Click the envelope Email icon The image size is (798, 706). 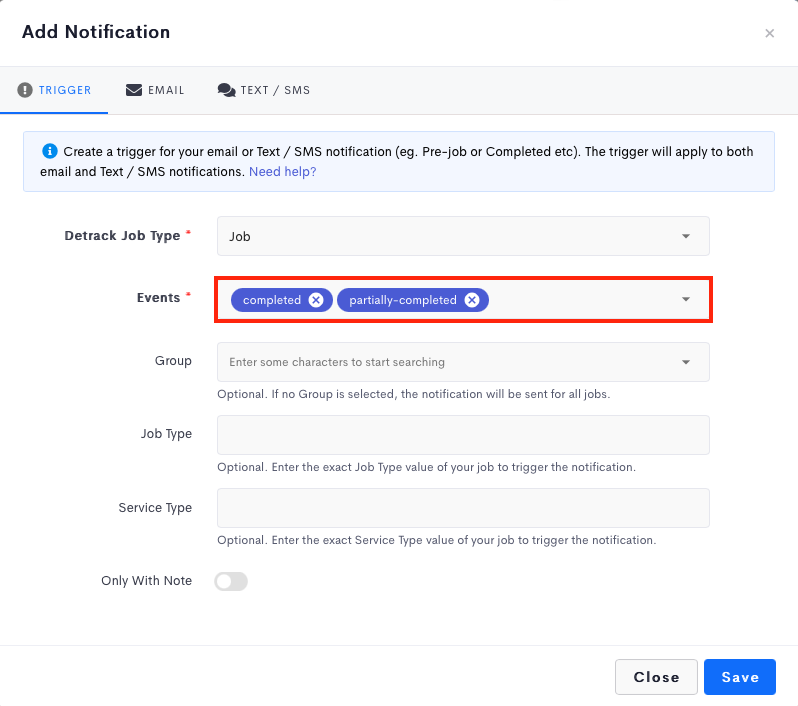134,90
